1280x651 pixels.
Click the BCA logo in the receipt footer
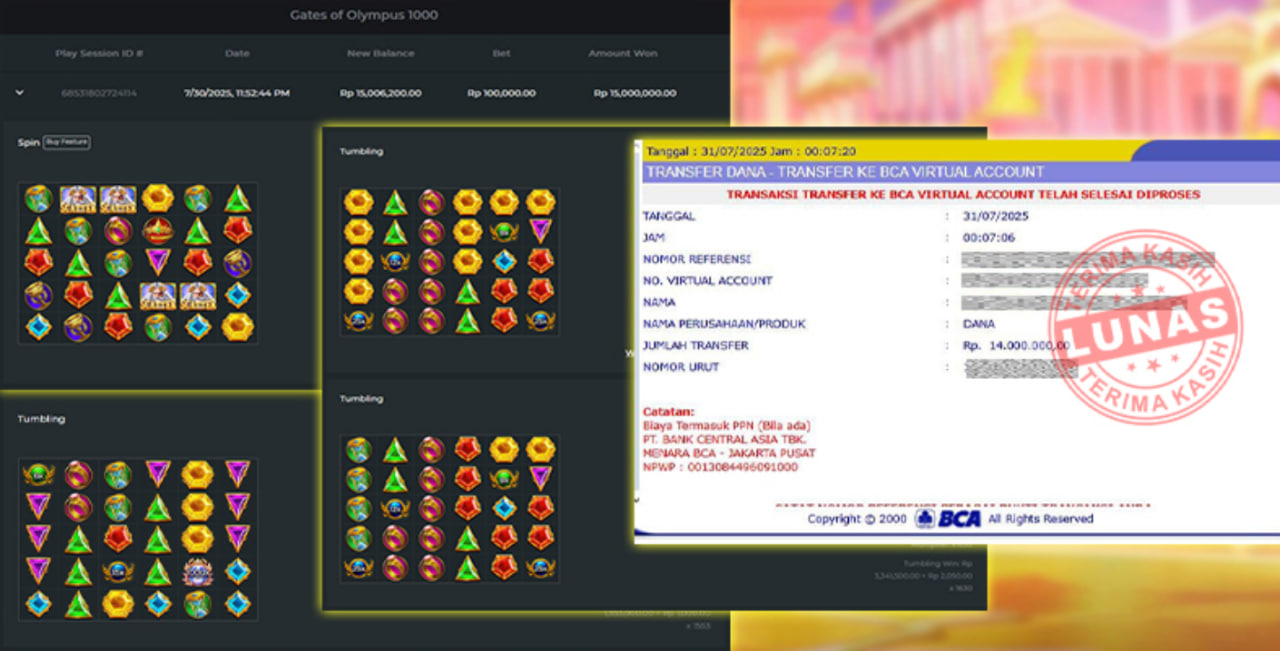tap(948, 519)
